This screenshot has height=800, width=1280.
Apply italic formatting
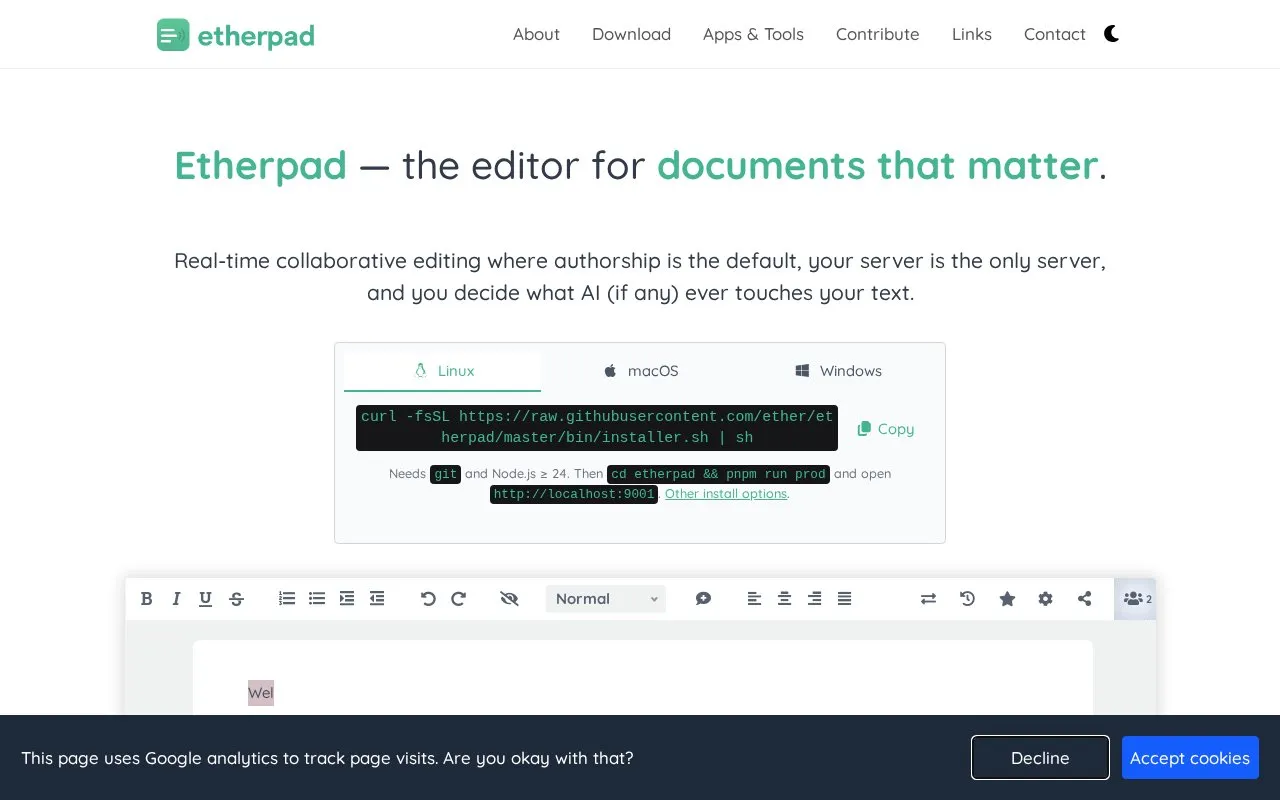[176, 599]
